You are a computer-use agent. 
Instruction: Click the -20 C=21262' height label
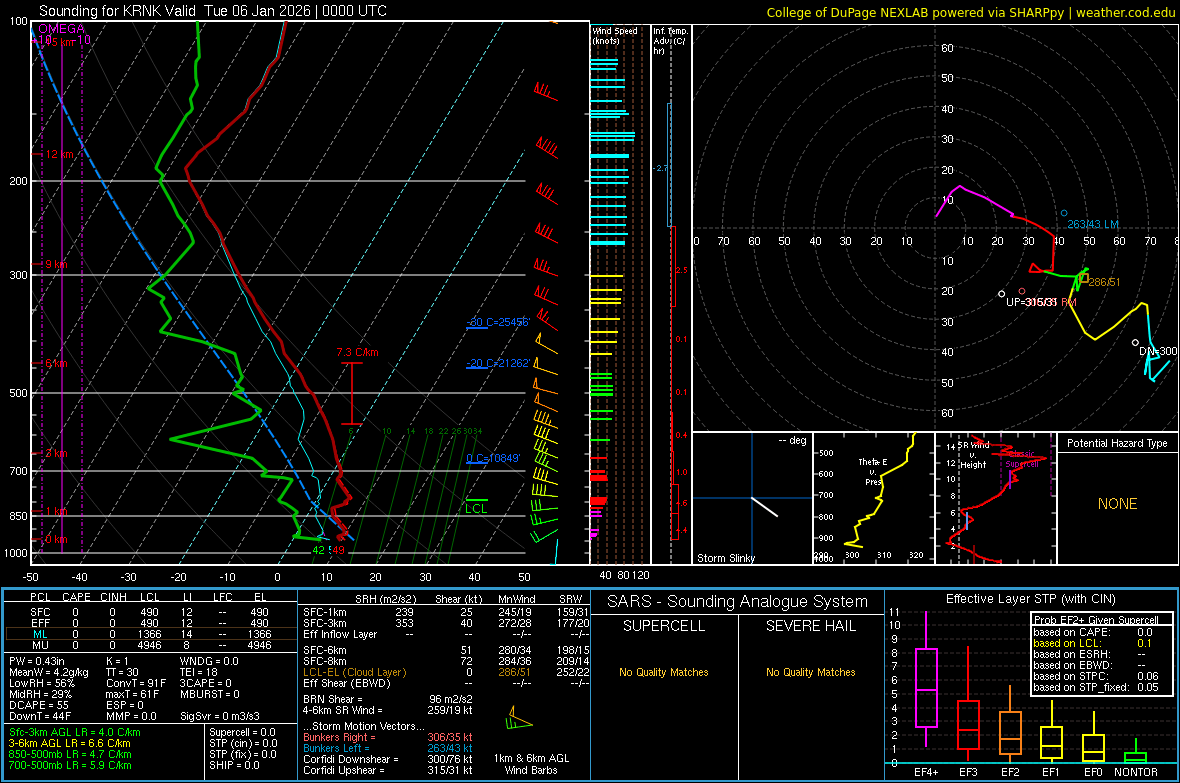[498, 363]
